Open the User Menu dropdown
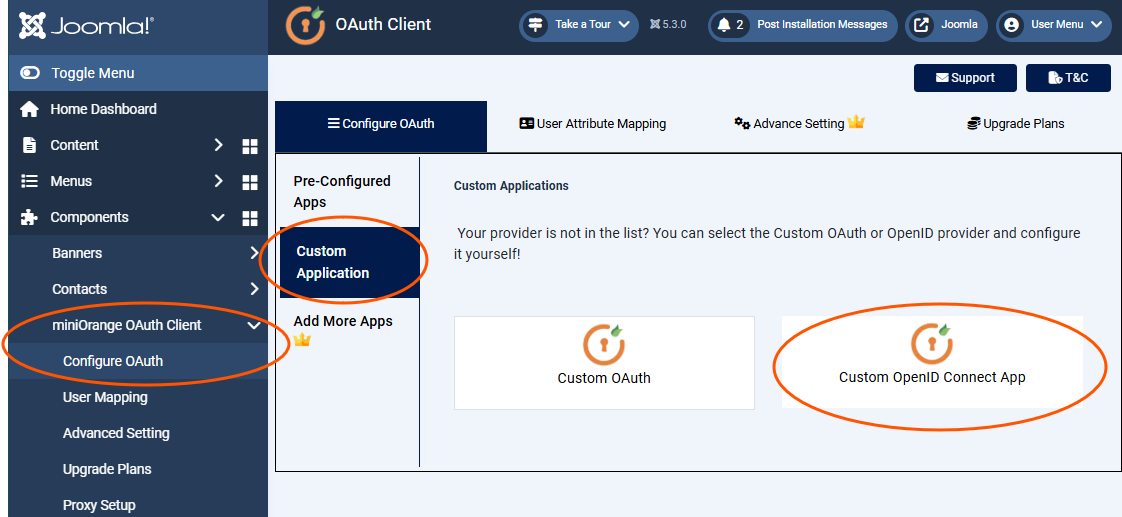Image resolution: width=1122 pixels, height=517 pixels. (1053, 25)
